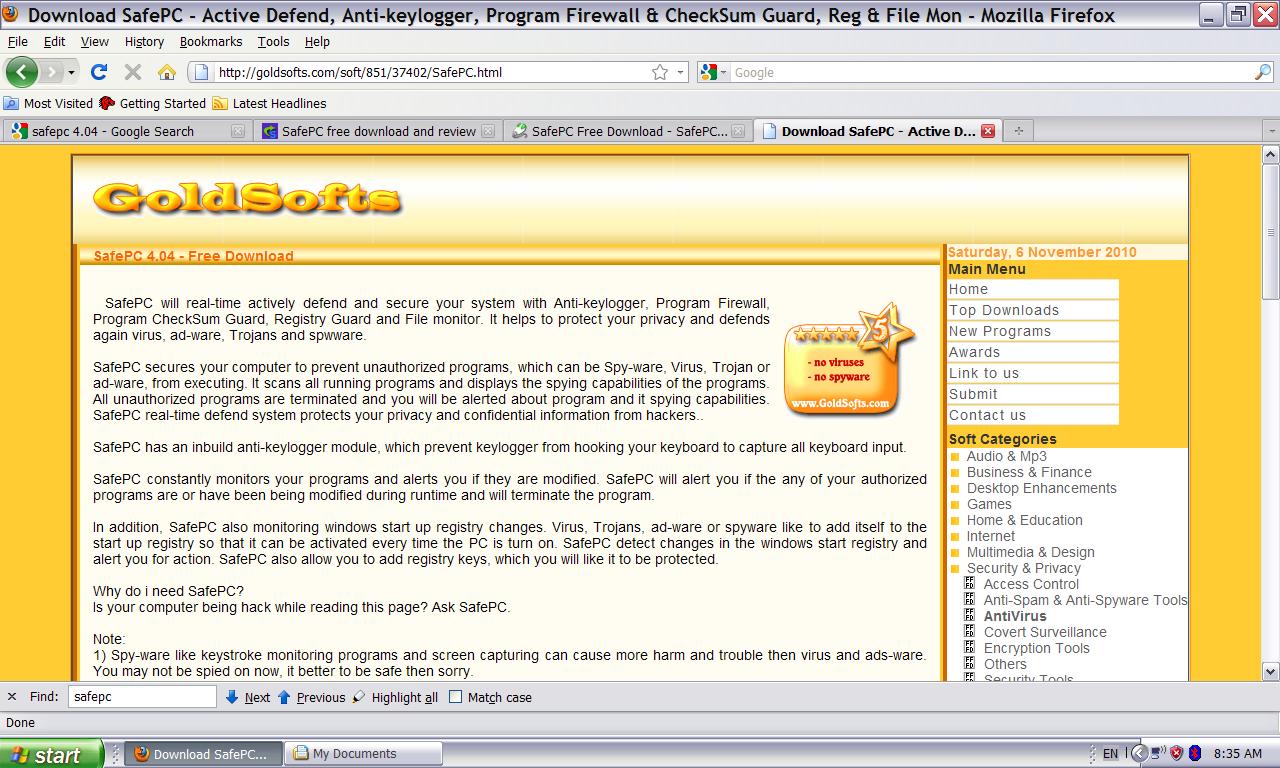Open Encryption Tools subcategory

pos(1036,648)
